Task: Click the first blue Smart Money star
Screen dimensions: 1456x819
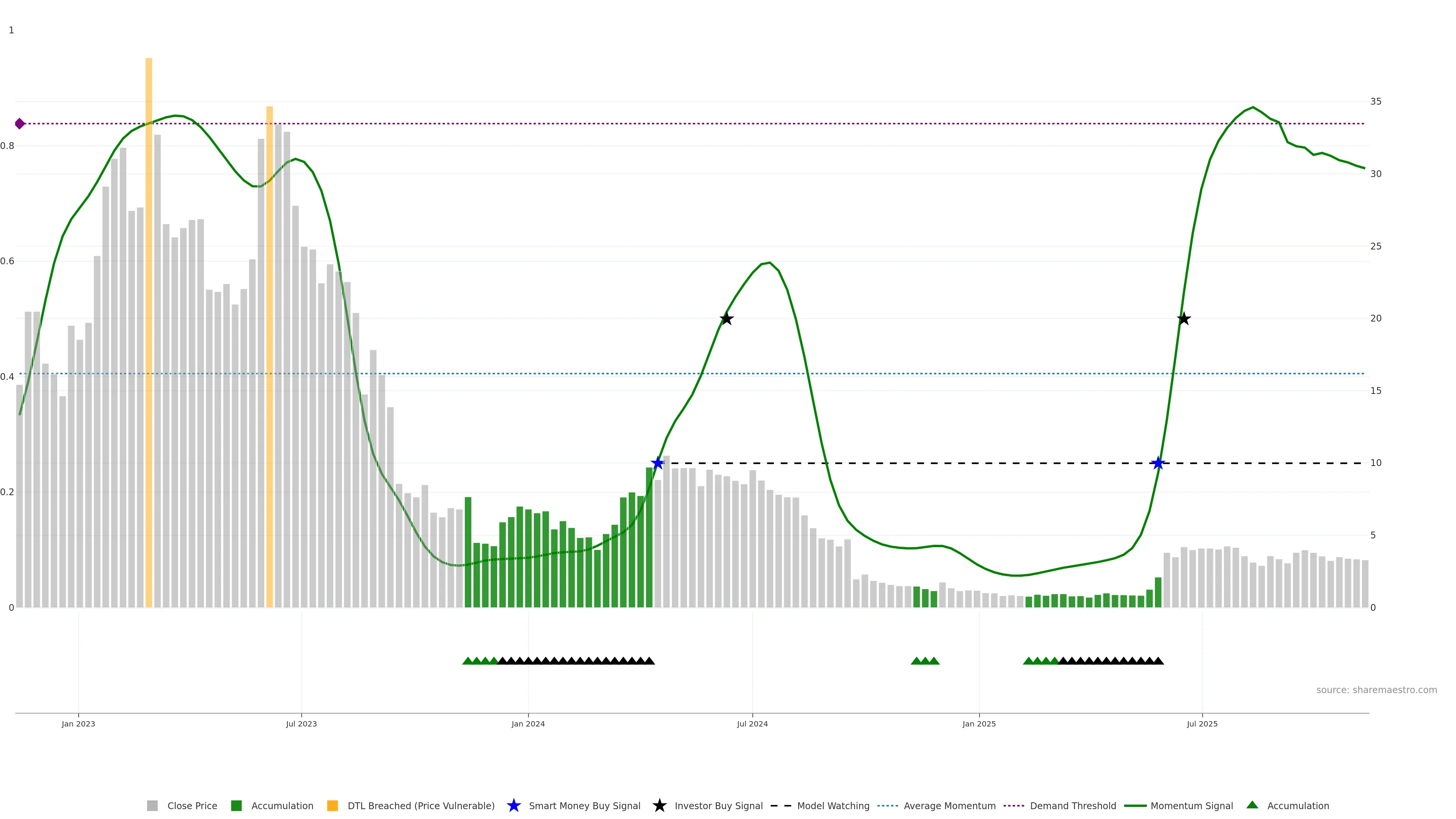Action: point(657,463)
